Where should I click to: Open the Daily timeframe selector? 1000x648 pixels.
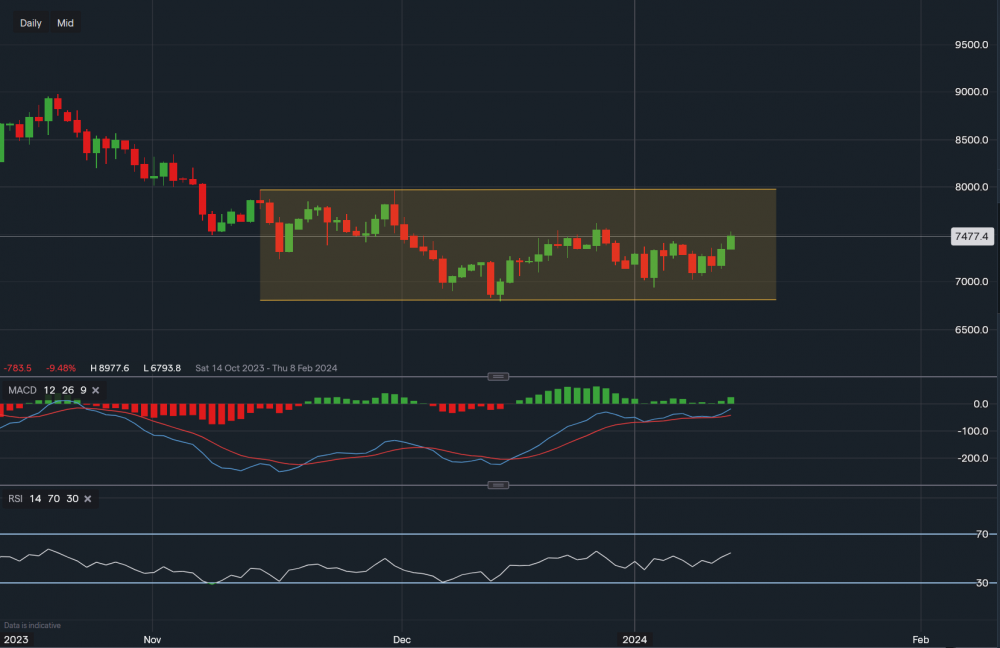click(31, 23)
